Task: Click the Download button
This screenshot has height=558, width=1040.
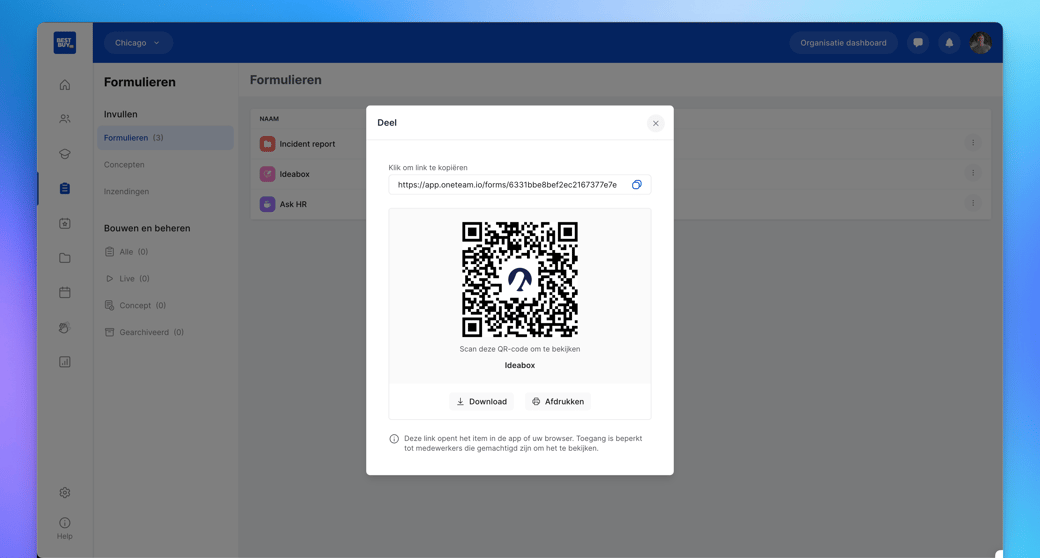Action: [x=482, y=401]
